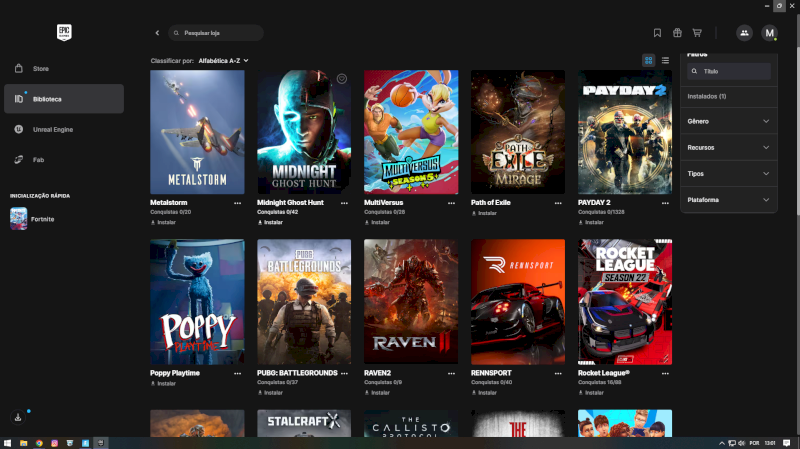Open RENNSPORT more options menu
The width and height of the screenshot is (800, 449).
click(x=558, y=373)
